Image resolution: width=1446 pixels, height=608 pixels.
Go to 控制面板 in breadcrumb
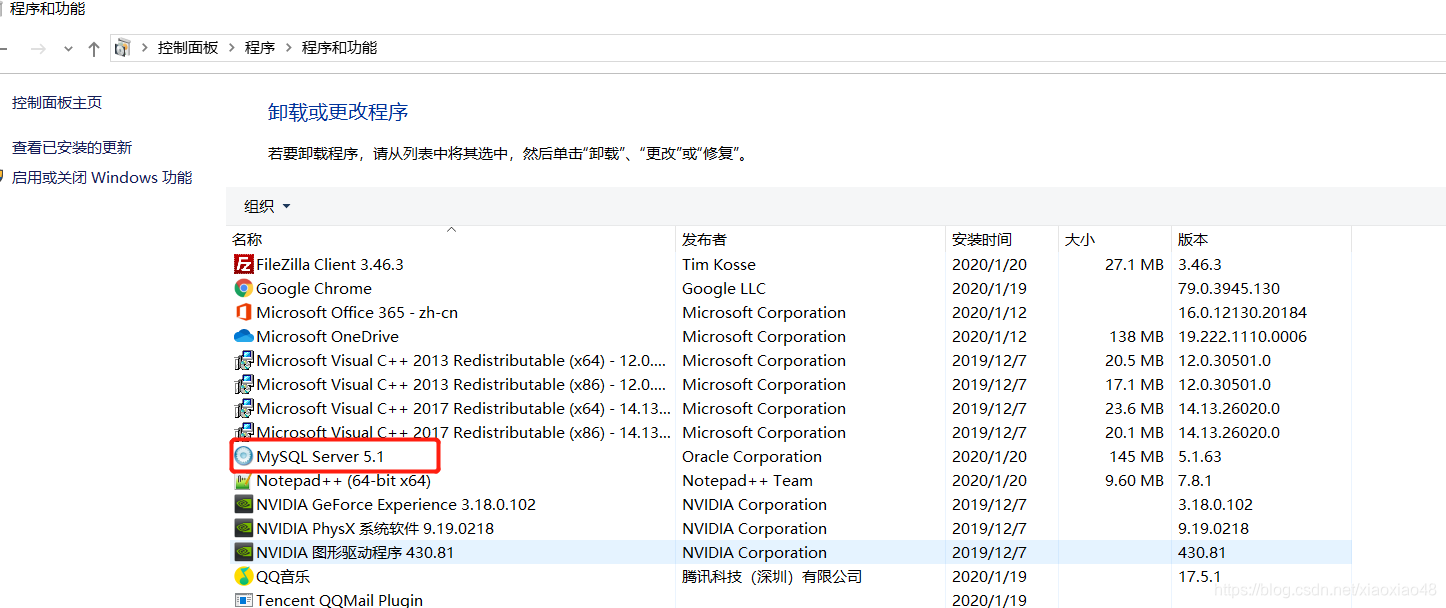[x=188, y=48]
